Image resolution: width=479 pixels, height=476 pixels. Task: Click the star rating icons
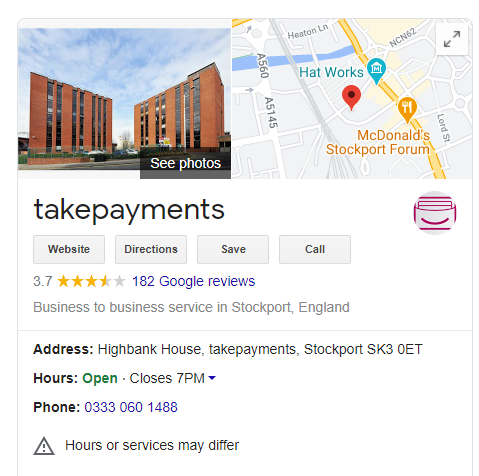[91, 281]
